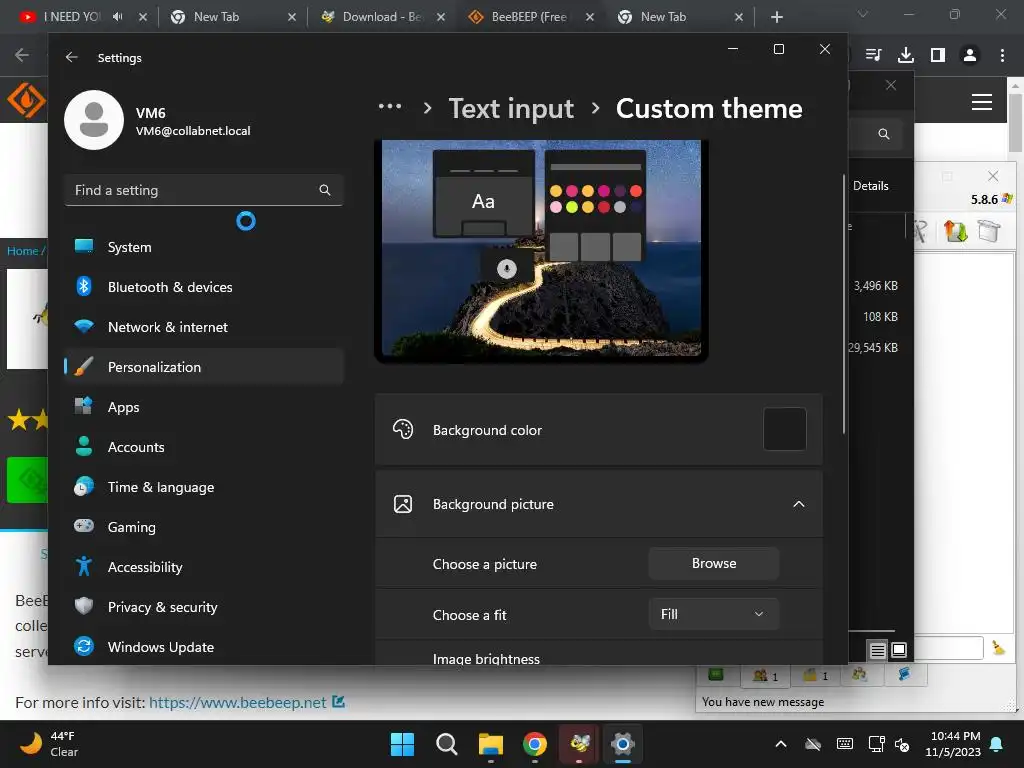
Task: Open Chrome three-dot menu
Action: pos(1002,56)
